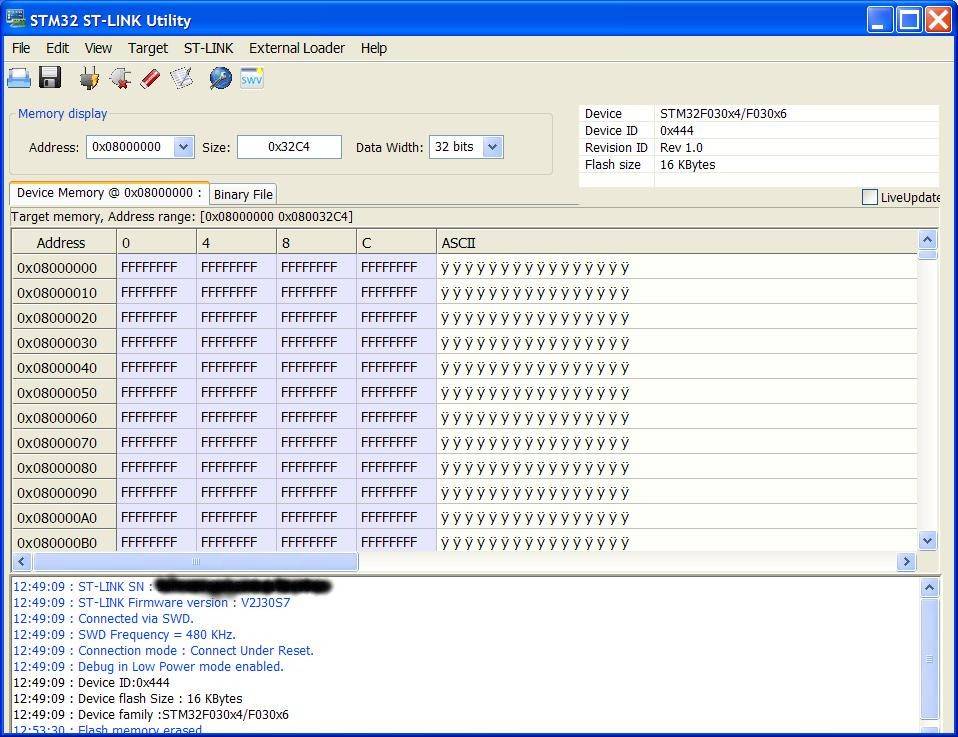Click memory table scroll up arrow

coord(927,240)
